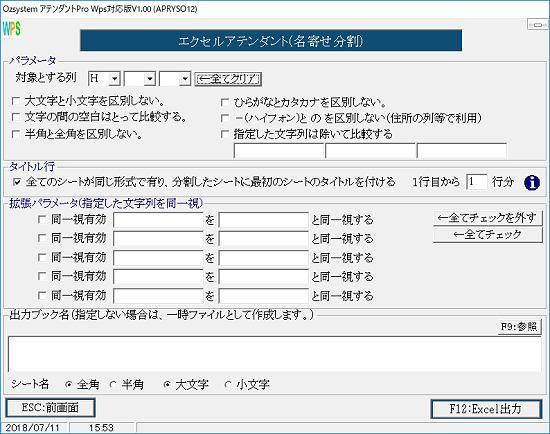Select the 小文字 radio button

[x=228, y=385]
